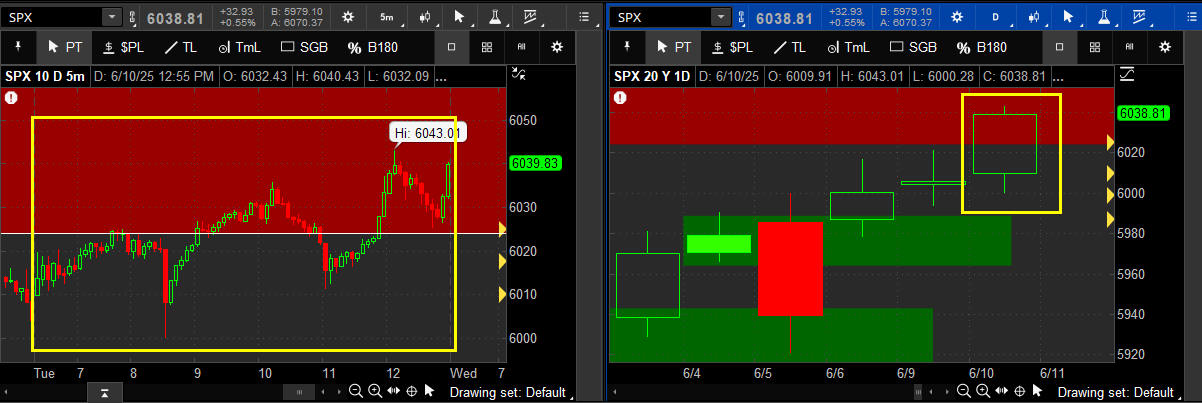
Task: Select % B180 tool in right chart
Action: (x=982, y=46)
